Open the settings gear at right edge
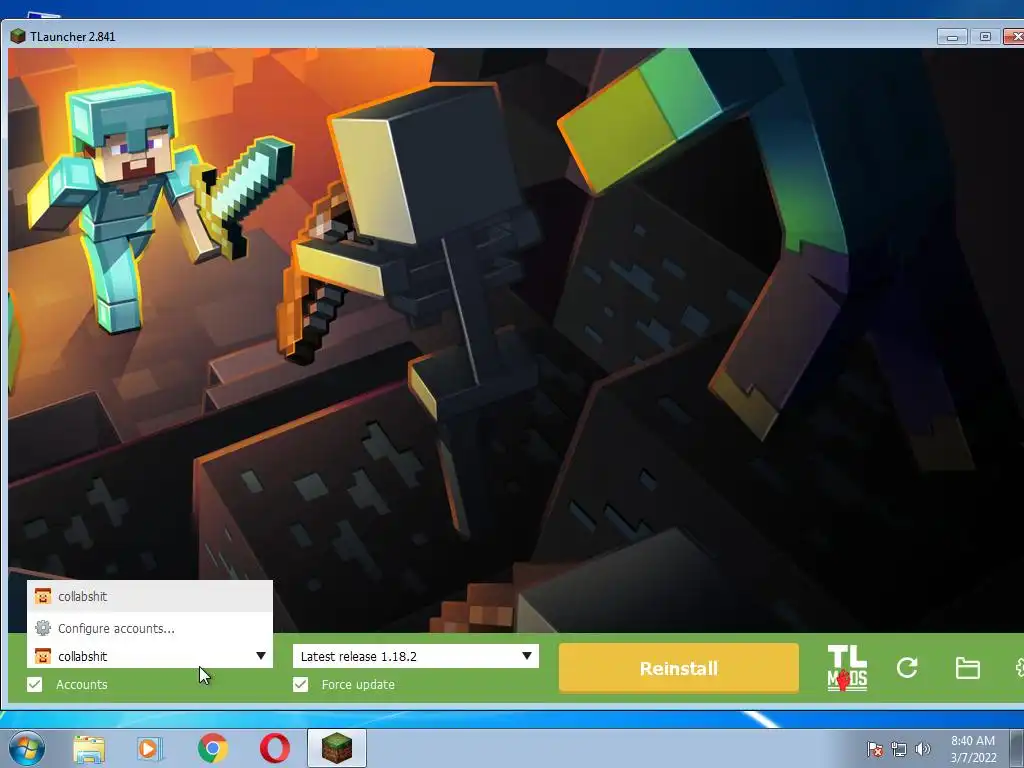 point(1019,667)
